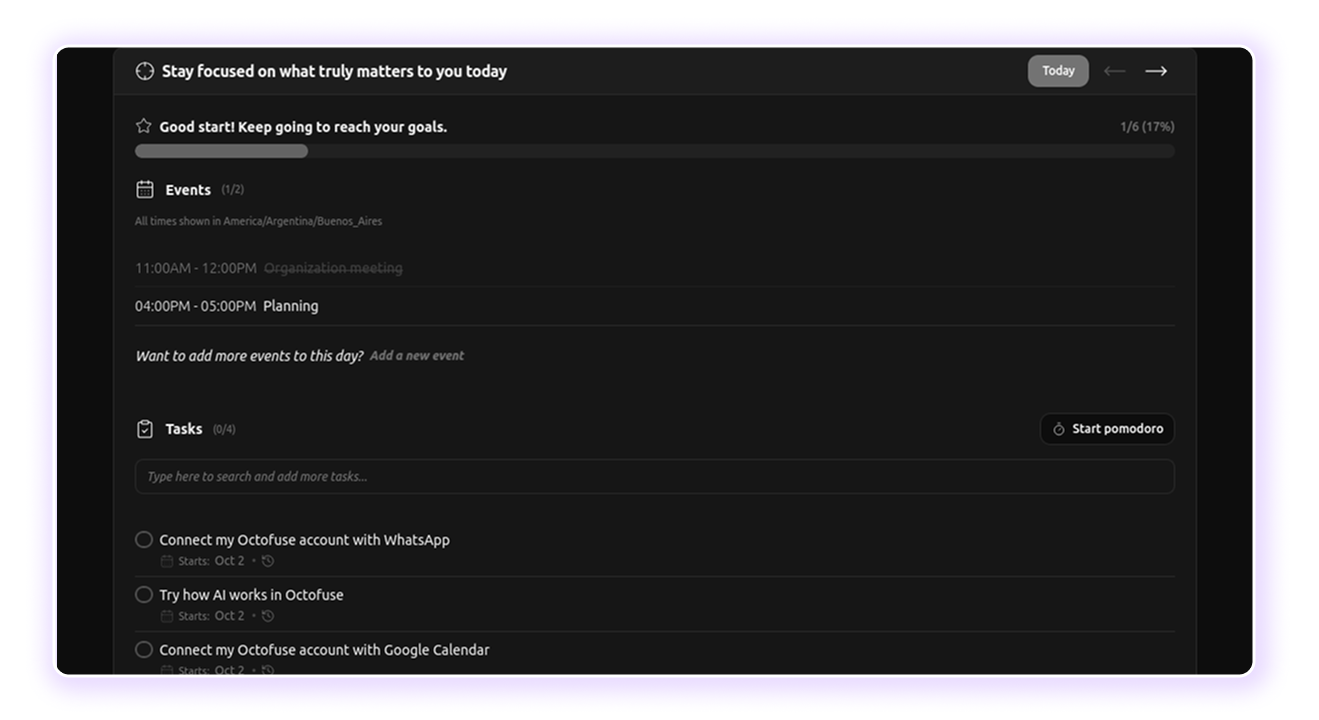This screenshot has height=720, width=1319.
Task: Click the focus target icon beside the header
Action: coord(145,71)
